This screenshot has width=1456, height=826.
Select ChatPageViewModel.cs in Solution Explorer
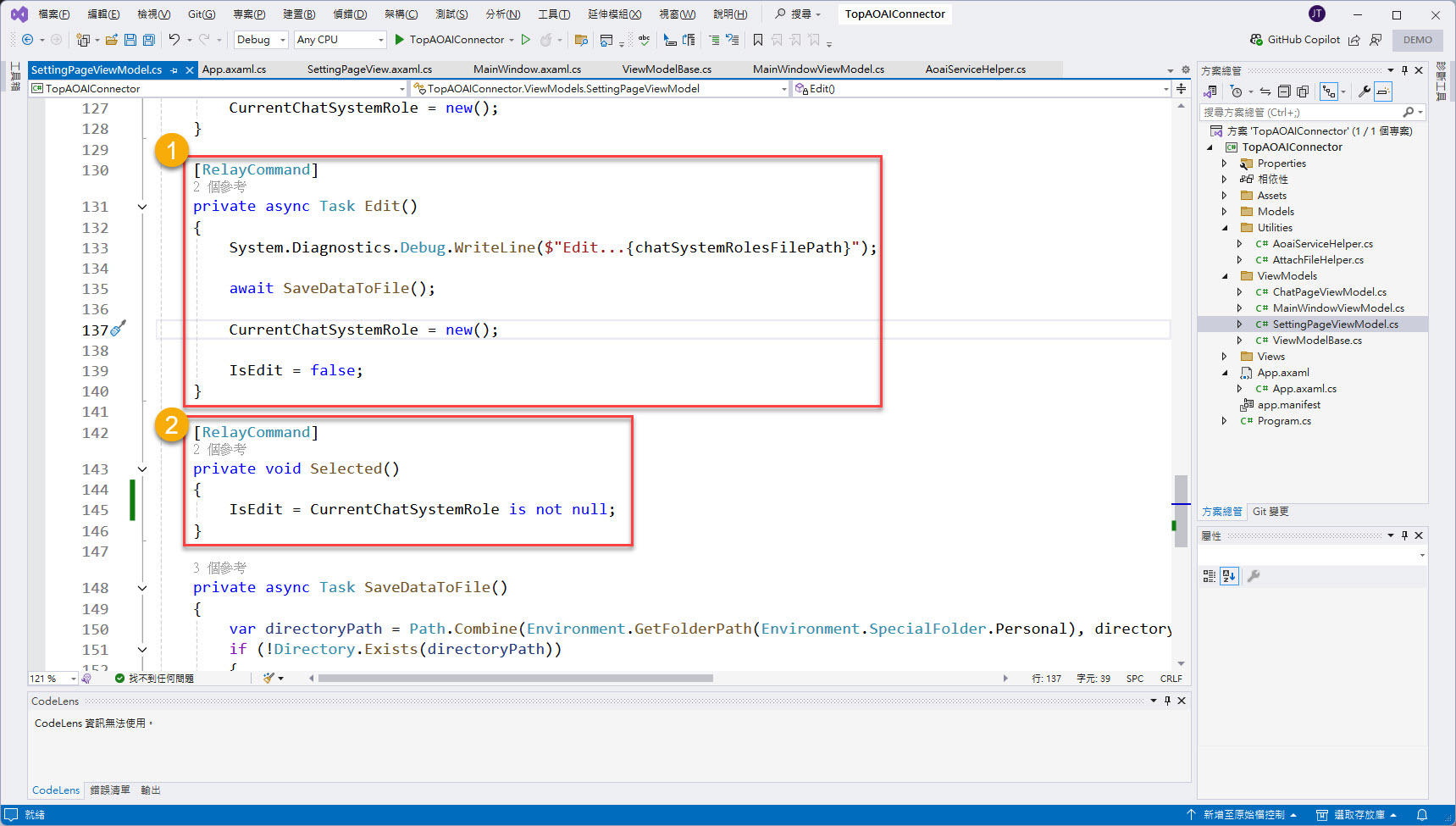tap(1329, 292)
